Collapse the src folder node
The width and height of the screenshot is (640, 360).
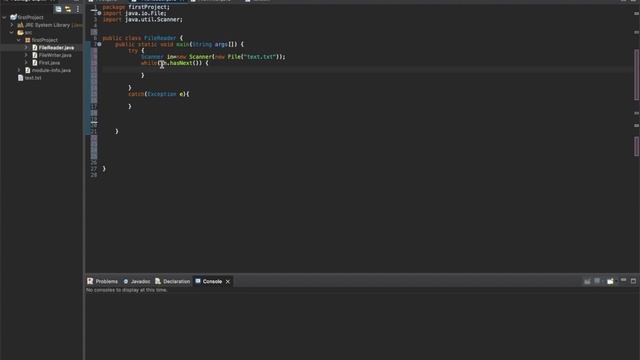point(12,32)
